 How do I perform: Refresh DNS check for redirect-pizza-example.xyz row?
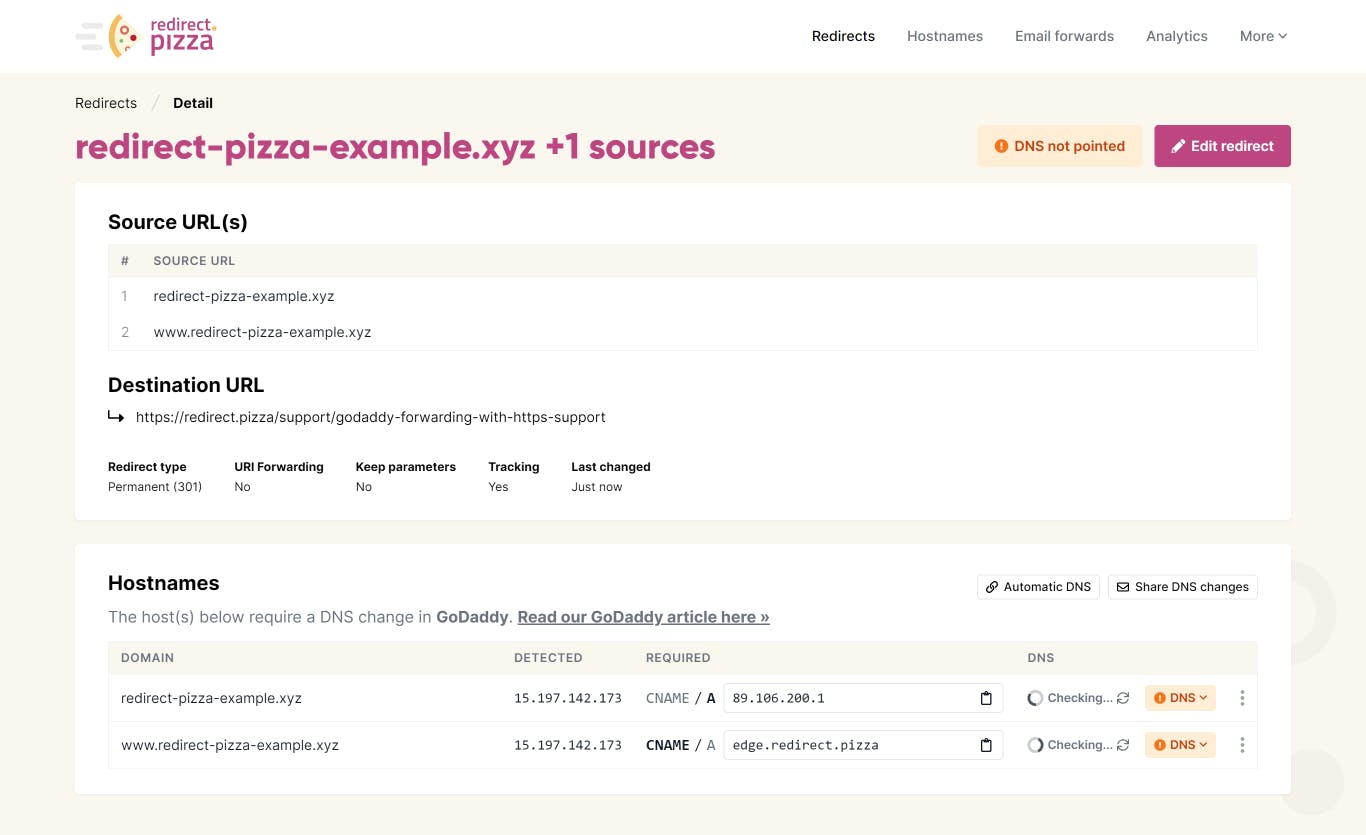[1123, 698]
